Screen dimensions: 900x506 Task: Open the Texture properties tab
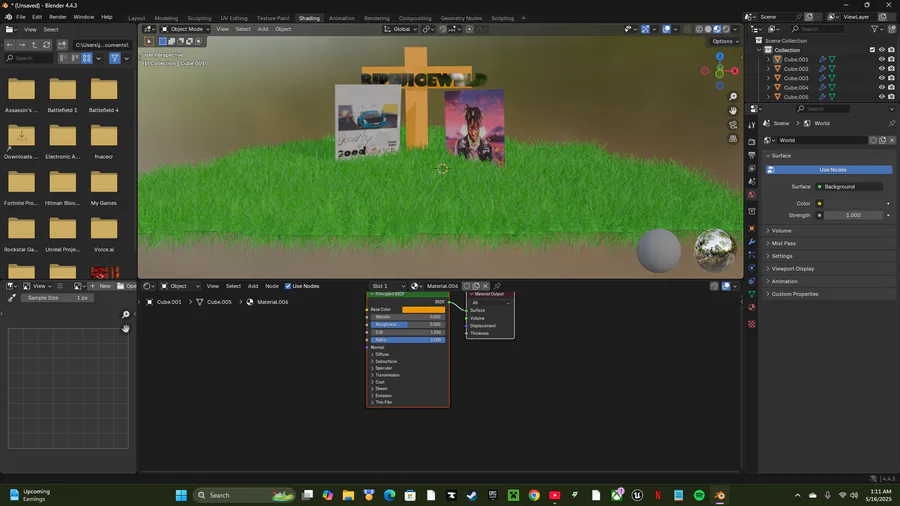(x=752, y=324)
